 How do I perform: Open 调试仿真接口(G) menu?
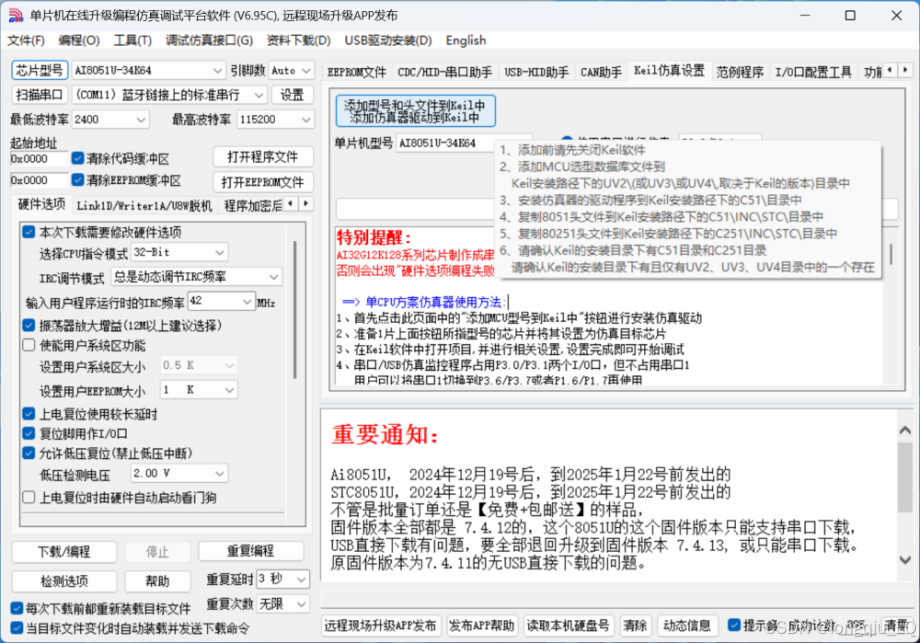point(209,40)
